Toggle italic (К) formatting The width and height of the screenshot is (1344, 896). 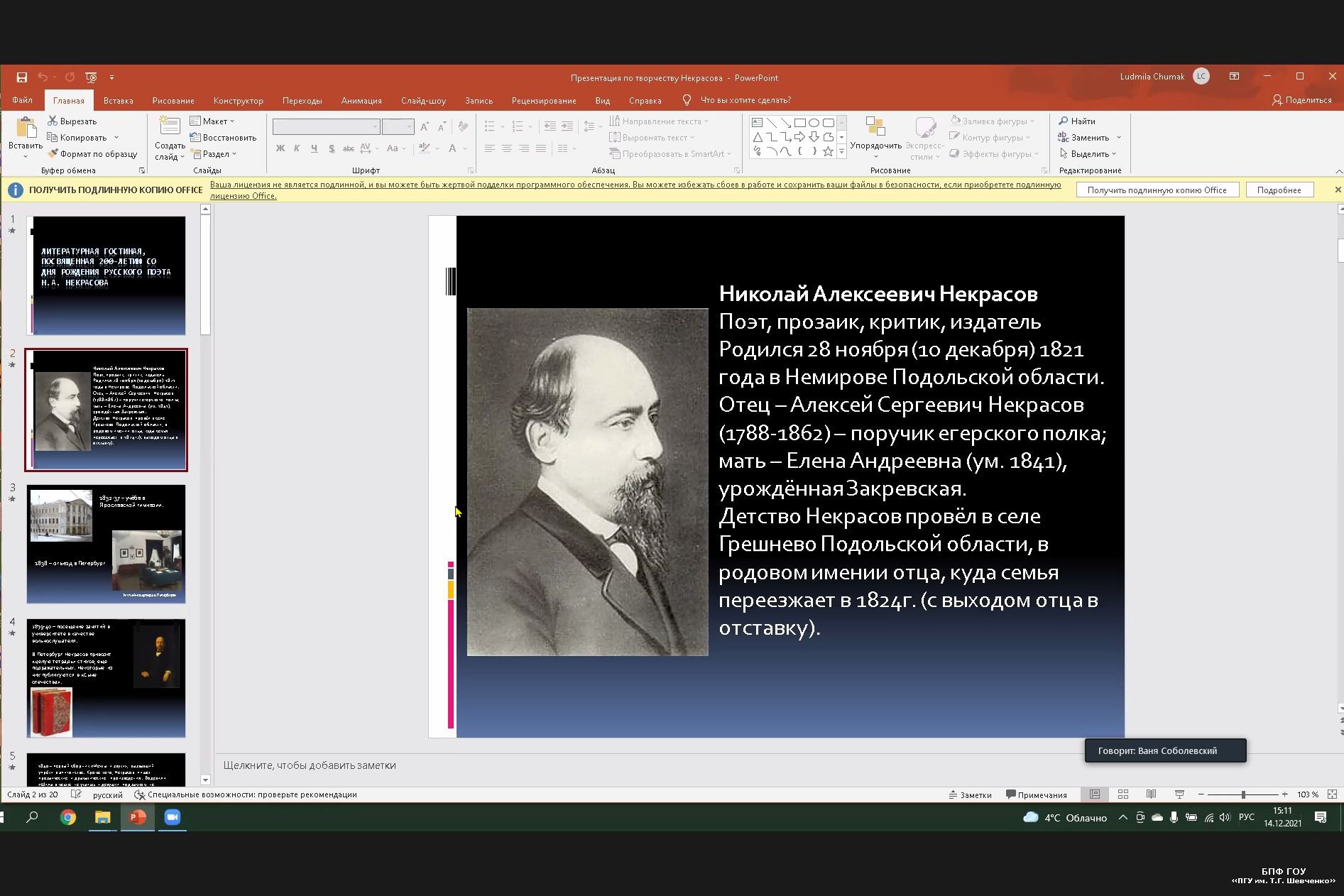coord(297,148)
